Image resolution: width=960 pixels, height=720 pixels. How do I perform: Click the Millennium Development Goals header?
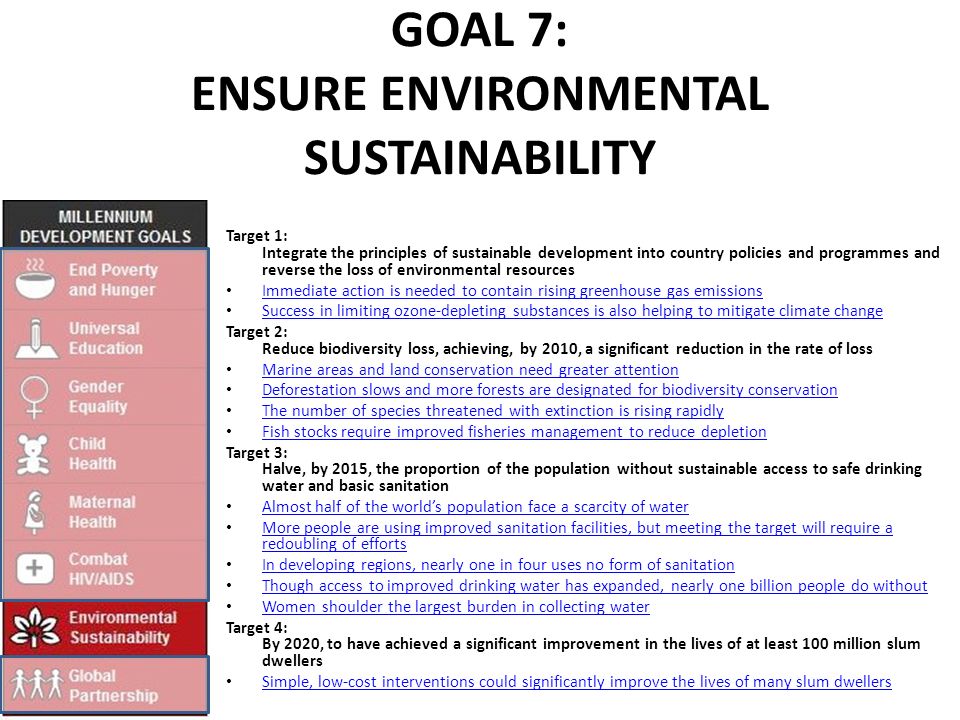105,226
